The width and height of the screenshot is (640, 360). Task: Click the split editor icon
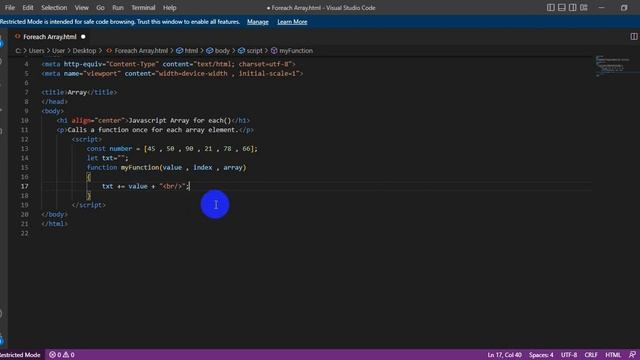[x=634, y=37]
